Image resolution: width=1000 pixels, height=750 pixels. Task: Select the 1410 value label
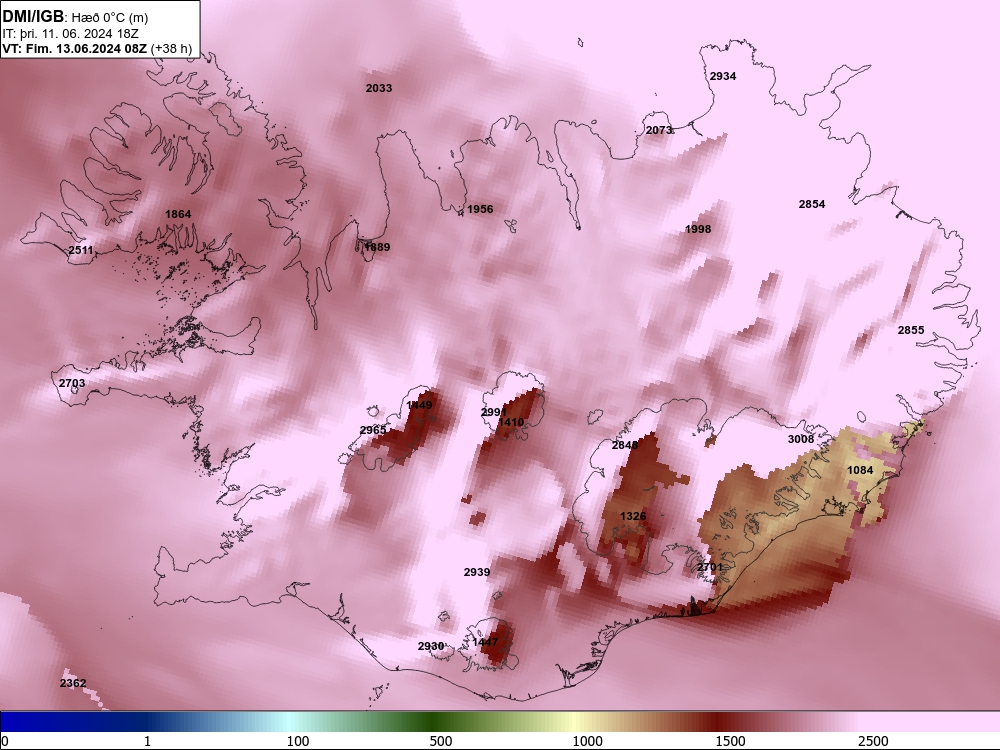pyautogui.click(x=511, y=422)
